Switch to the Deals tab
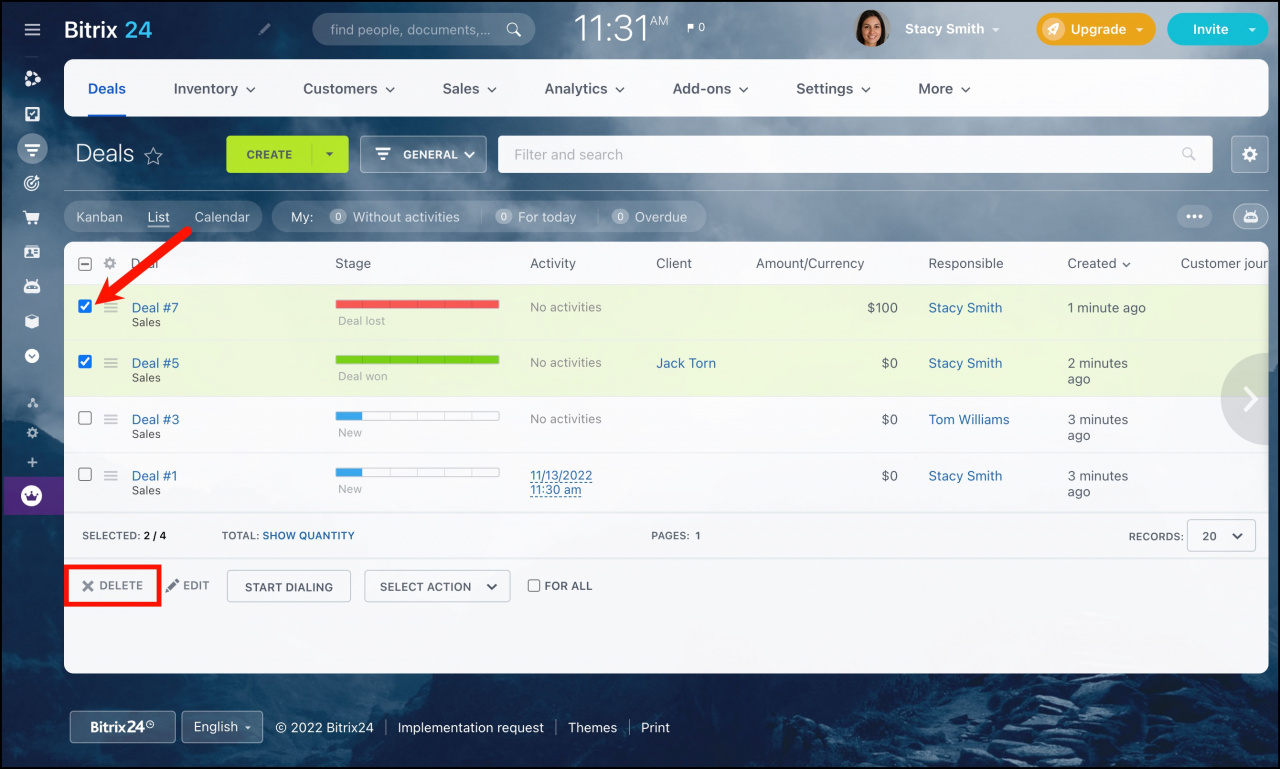The width and height of the screenshot is (1280, 769). pyautogui.click(x=107, y=89)
